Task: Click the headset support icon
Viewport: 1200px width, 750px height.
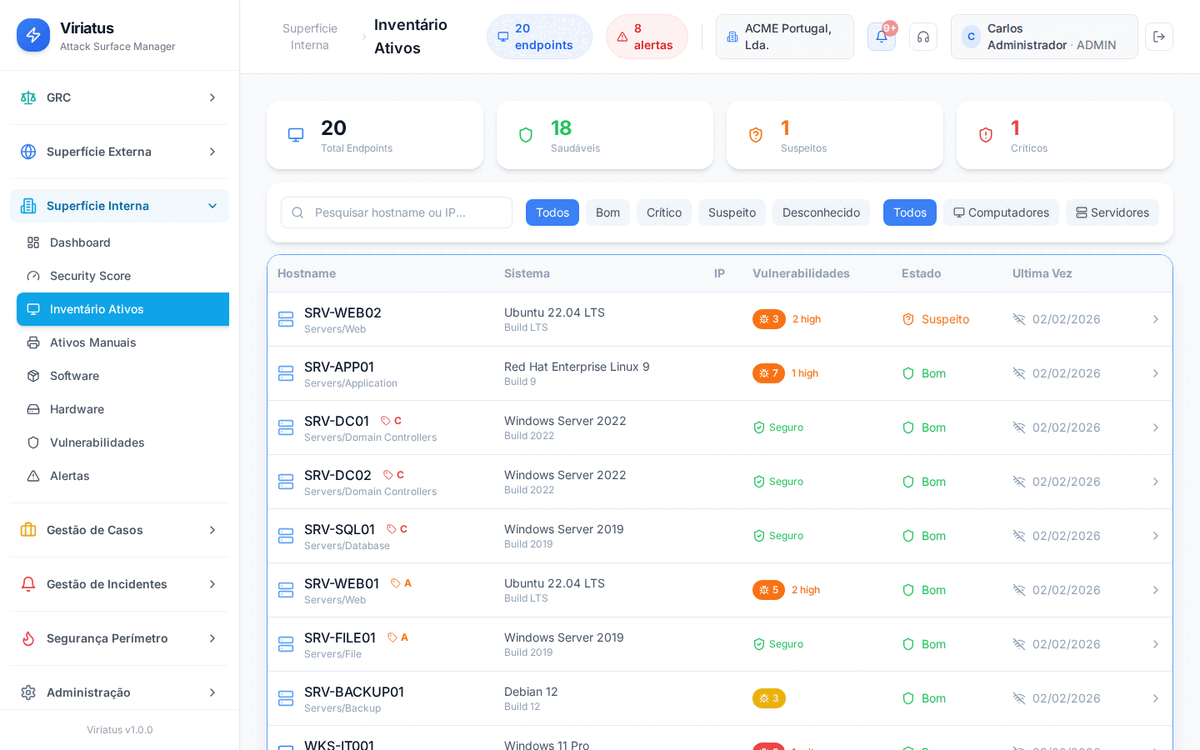Action: coord(923,36)
